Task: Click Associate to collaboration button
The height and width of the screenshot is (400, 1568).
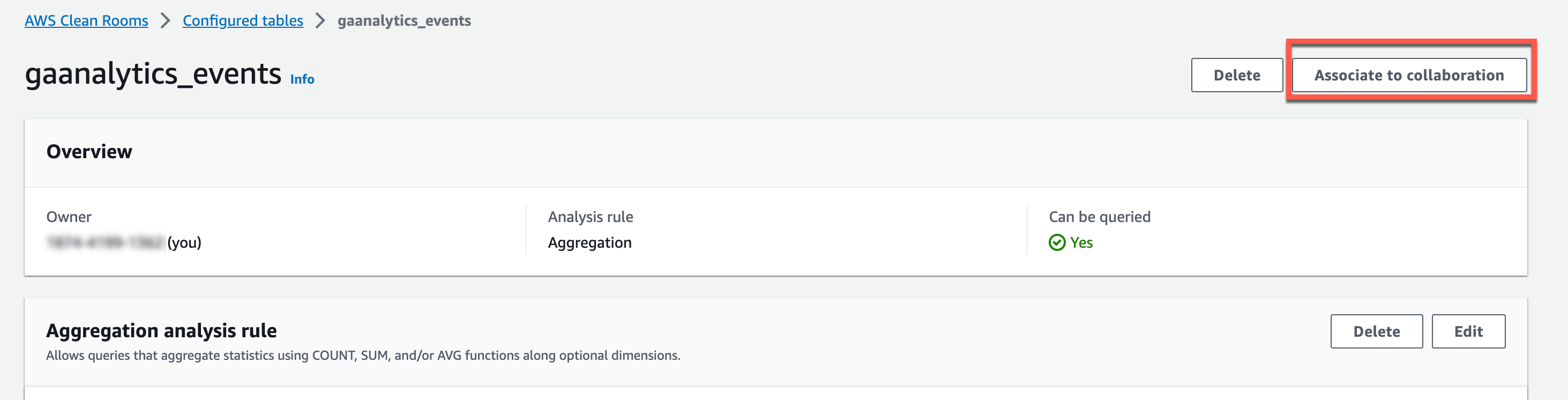Action: [x=1408, y=75]
